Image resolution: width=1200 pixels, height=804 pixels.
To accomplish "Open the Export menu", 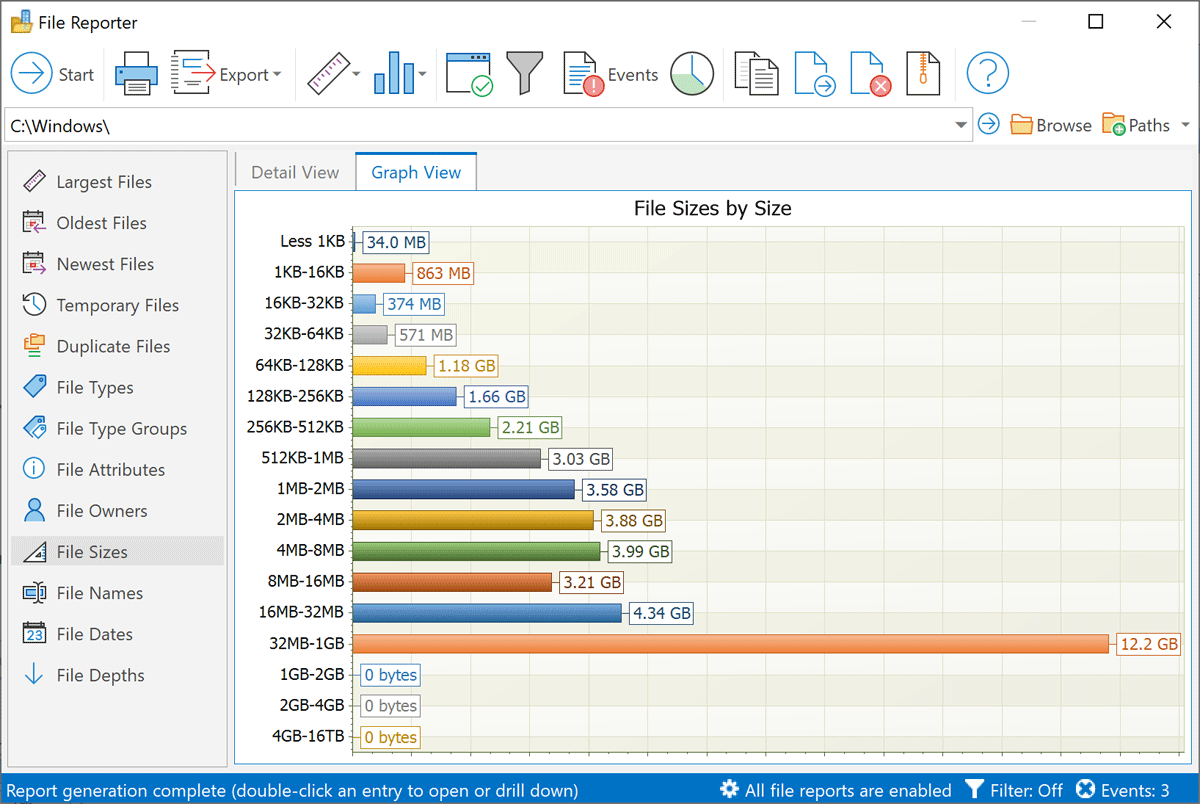I will [227, 74].
